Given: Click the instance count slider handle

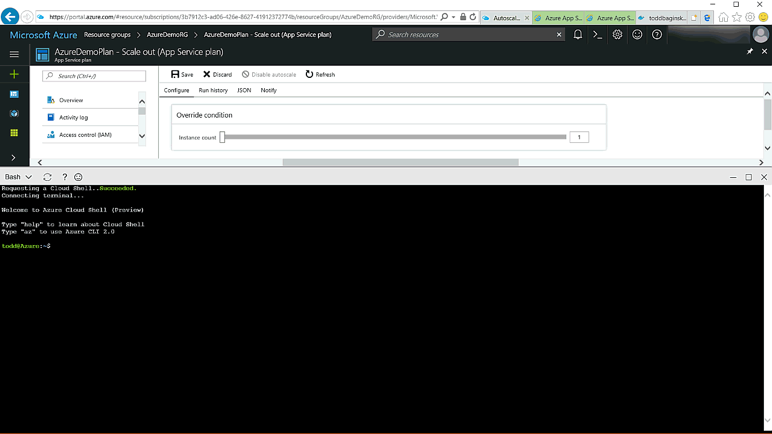Looking at the screenshot, I should click(222, 137).
